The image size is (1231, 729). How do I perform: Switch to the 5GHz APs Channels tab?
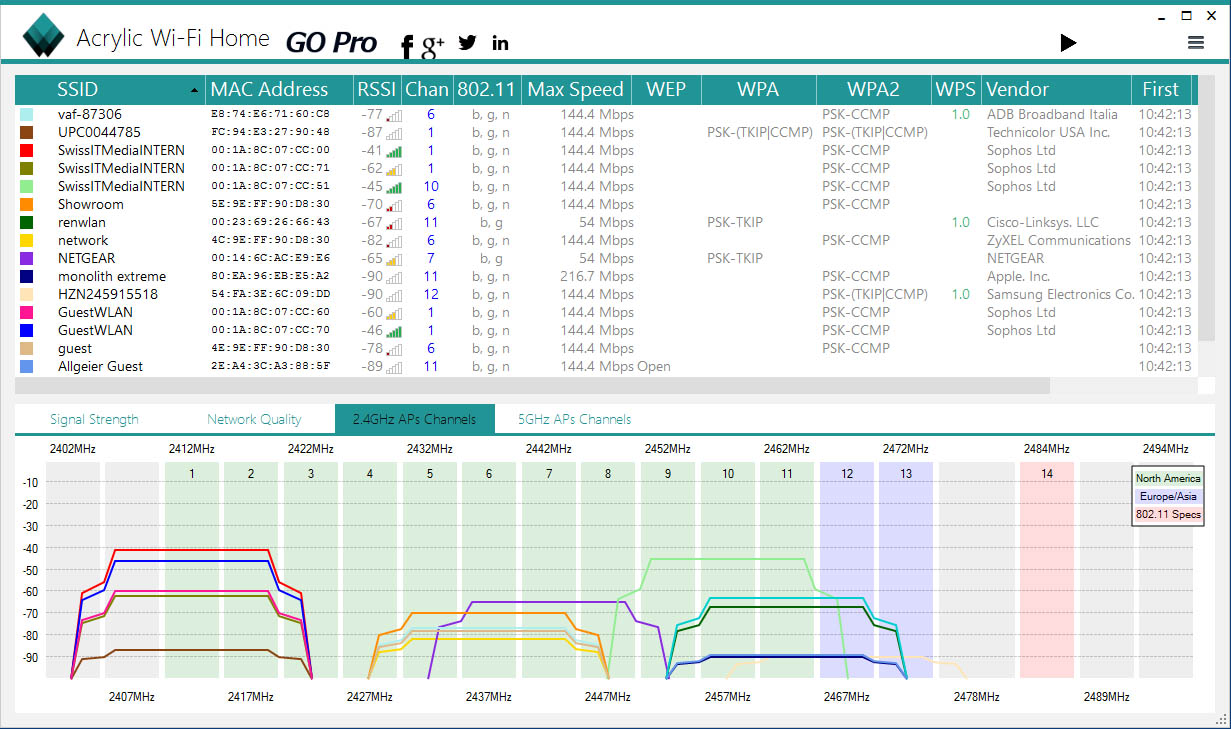574,419
